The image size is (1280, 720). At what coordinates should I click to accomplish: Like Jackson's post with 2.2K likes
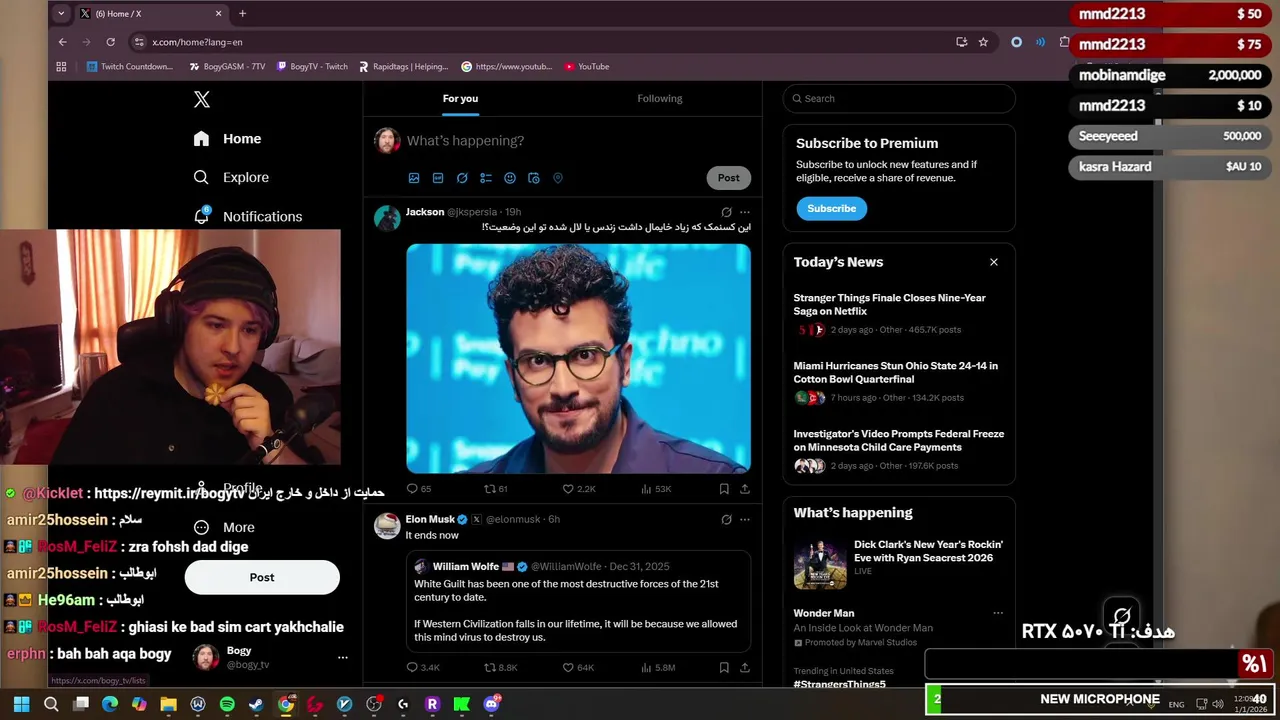click(579, 489)
